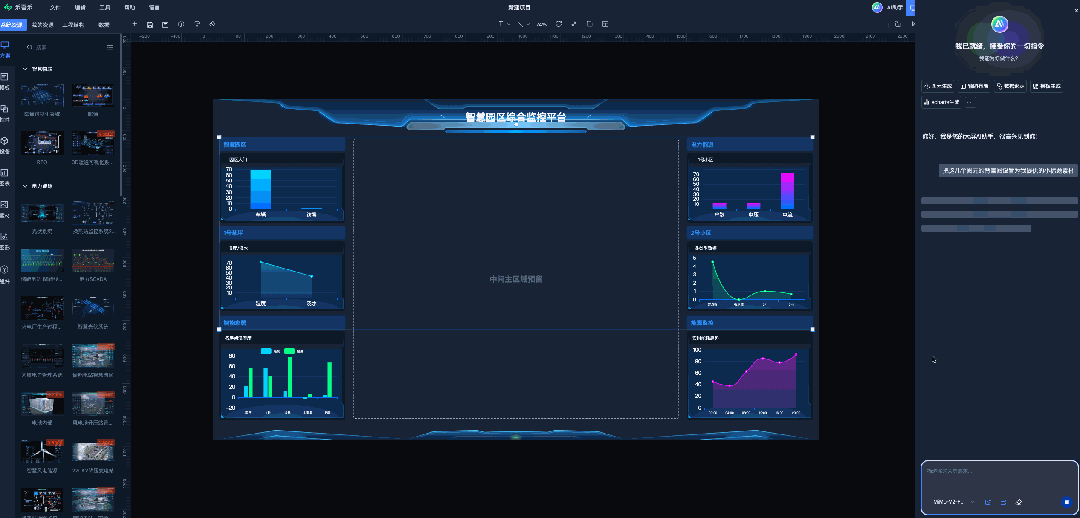This screenshot has height=518, width=1080.
Task: Select the thumbnail labeled RTO
Action: coord(43,143)
